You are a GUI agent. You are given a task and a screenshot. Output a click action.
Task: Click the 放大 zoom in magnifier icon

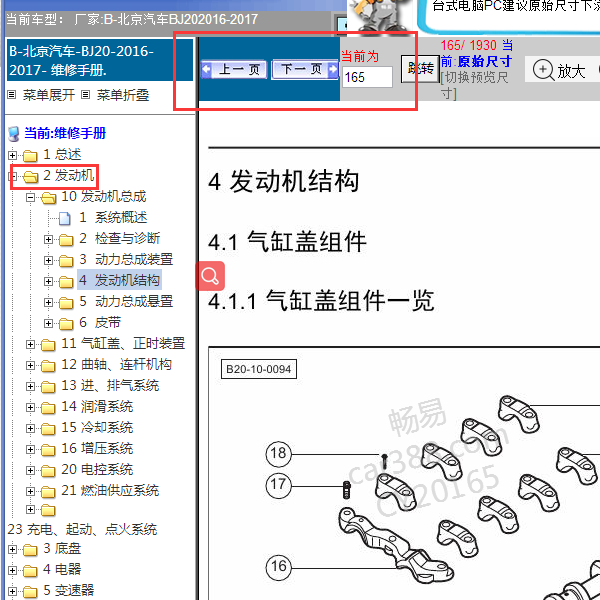[x=543, y=70]
